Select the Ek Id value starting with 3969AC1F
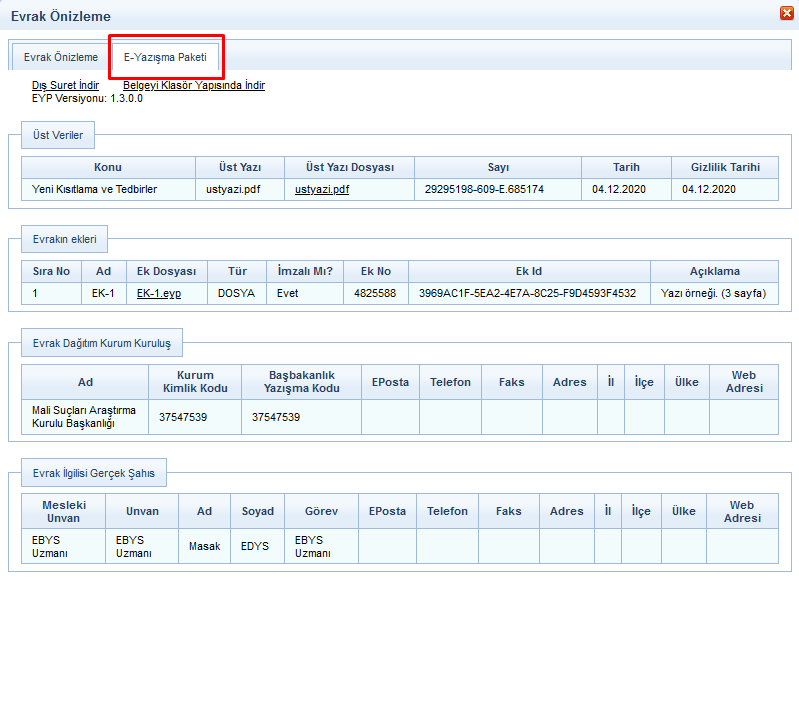799x704 pixels. pos(527,293)
